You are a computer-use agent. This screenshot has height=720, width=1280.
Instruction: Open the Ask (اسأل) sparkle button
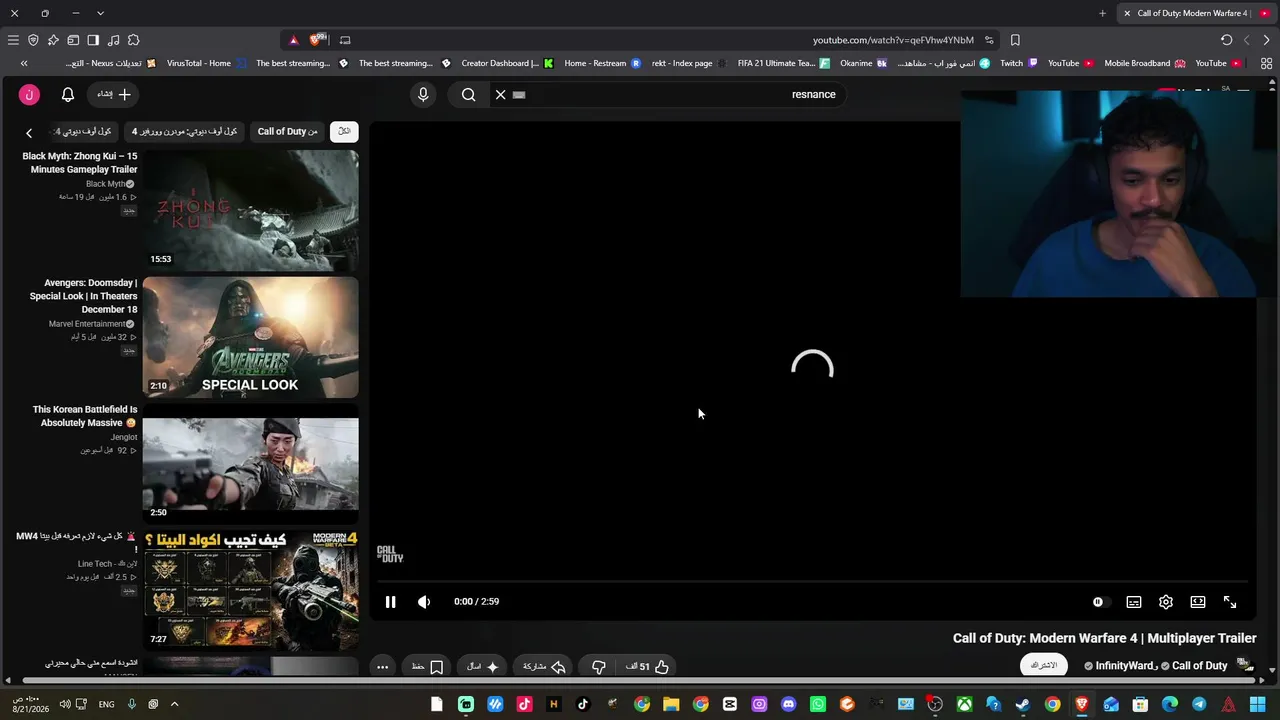click(x=483, y=667)
